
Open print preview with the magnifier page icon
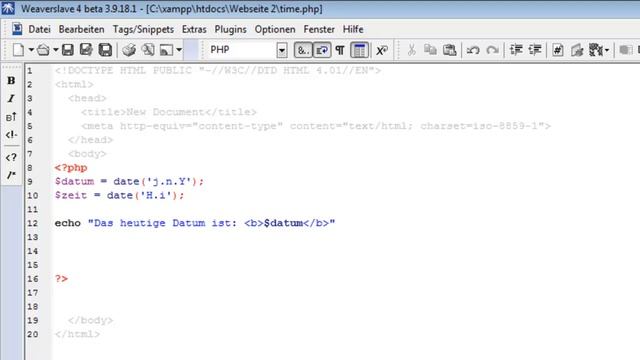[x=148, y=50]
